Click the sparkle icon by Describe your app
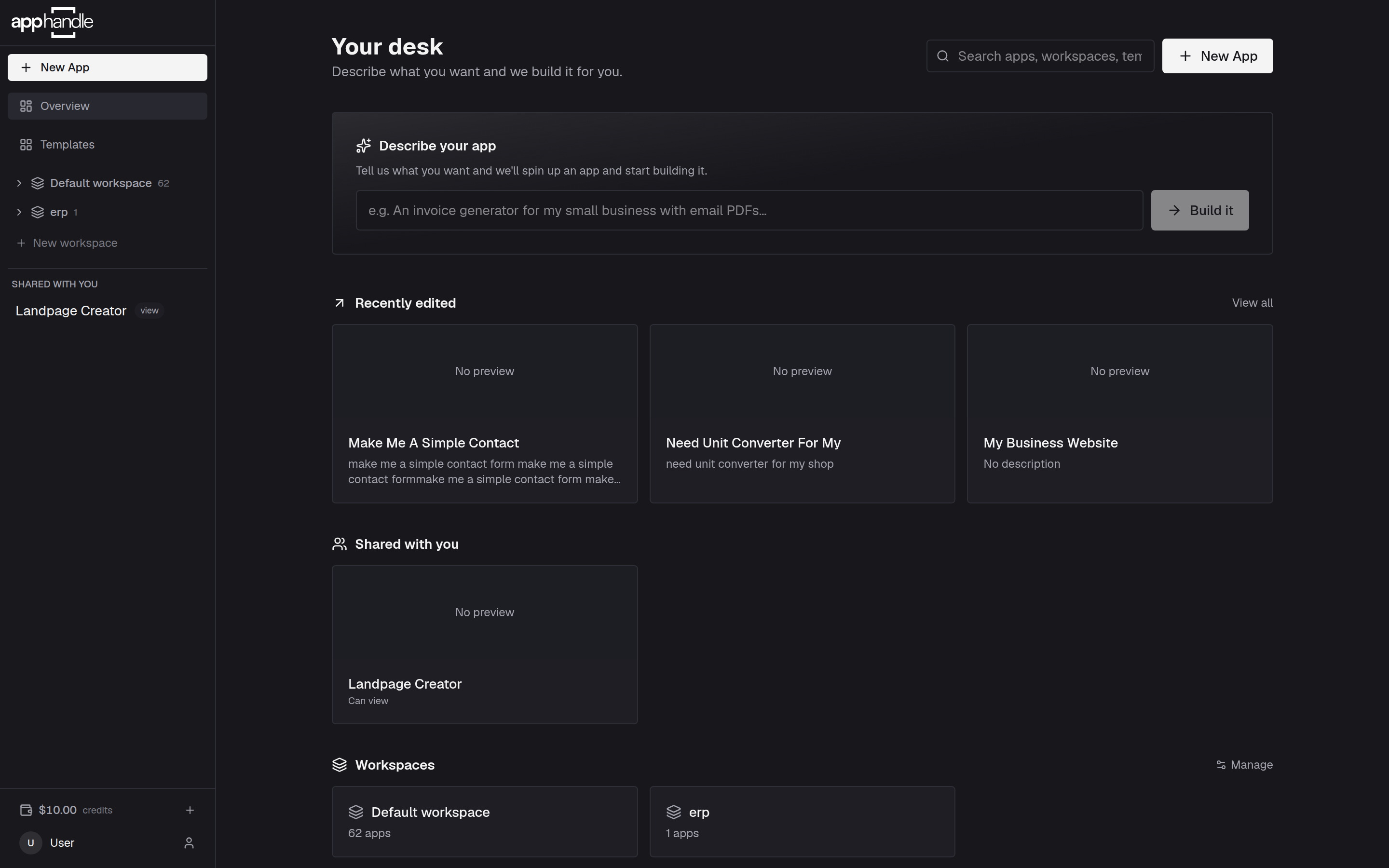Image resolution: width=1389 pixels, height=868 pixels. [x=363, y=146]
